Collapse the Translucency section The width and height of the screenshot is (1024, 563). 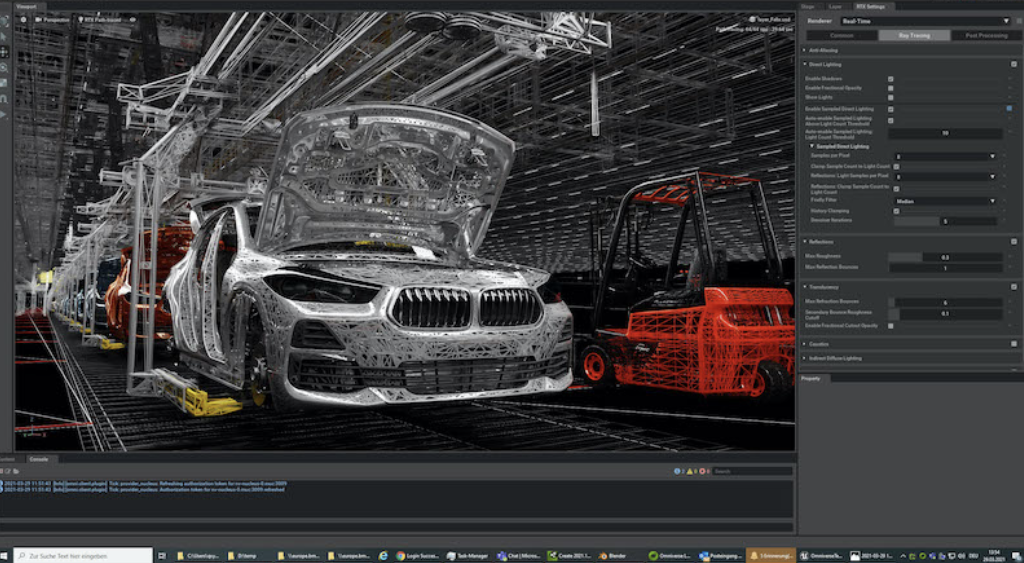pyautogui.click(x=805, y=287)
